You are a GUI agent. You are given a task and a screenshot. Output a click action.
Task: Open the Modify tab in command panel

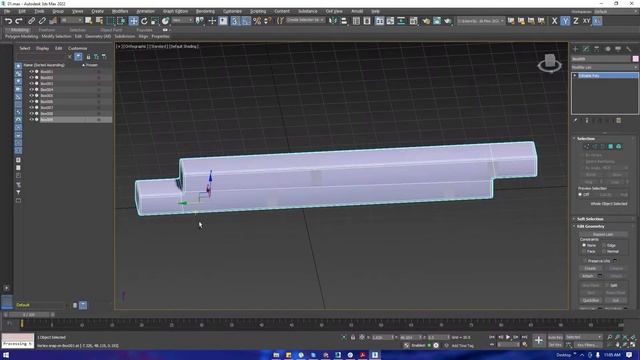coord(586,49)
